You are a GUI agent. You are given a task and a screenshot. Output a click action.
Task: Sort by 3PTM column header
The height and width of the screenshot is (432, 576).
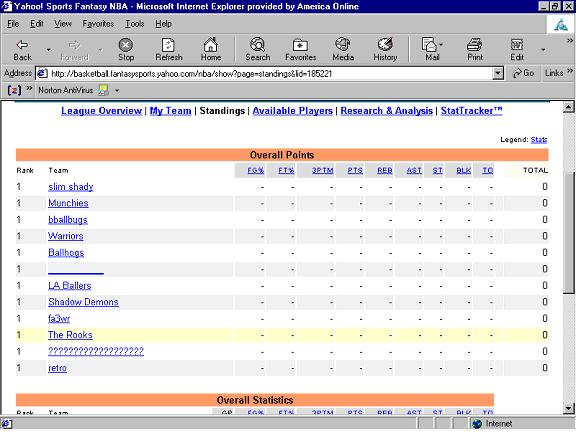[x=323, y=170]
